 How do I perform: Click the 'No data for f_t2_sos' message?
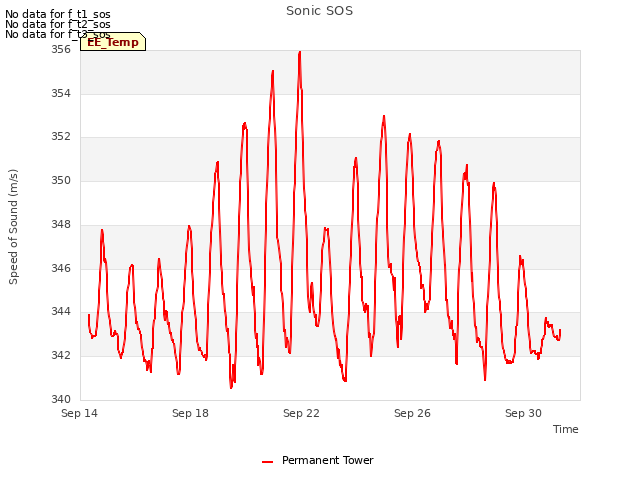click(58, 24)
